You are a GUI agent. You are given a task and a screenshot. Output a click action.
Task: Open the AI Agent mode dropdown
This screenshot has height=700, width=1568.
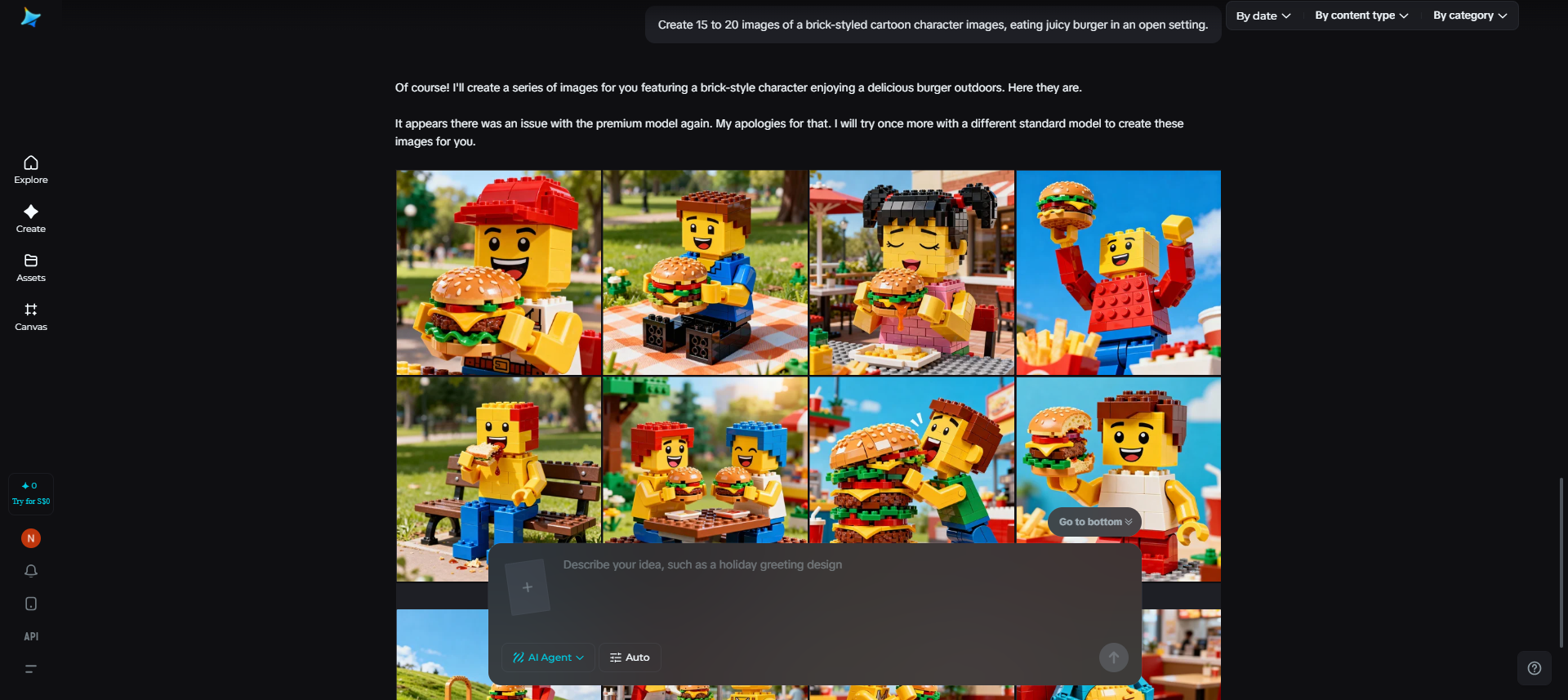click(x=548, y=658)
